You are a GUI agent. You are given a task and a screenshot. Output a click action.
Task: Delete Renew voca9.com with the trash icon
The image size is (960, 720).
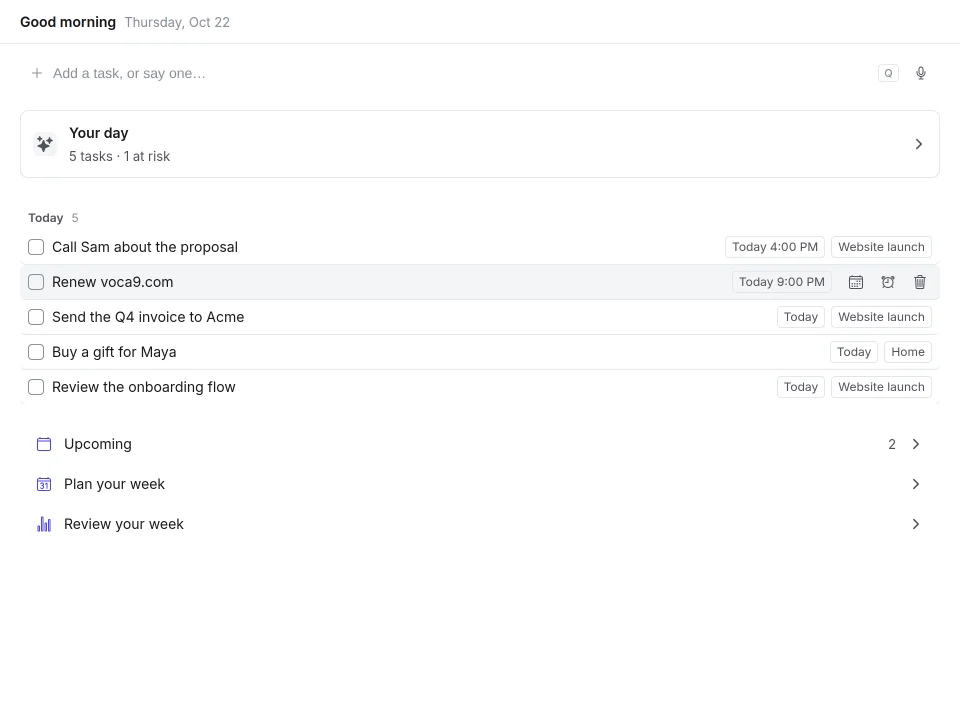(x=920, y=282)
